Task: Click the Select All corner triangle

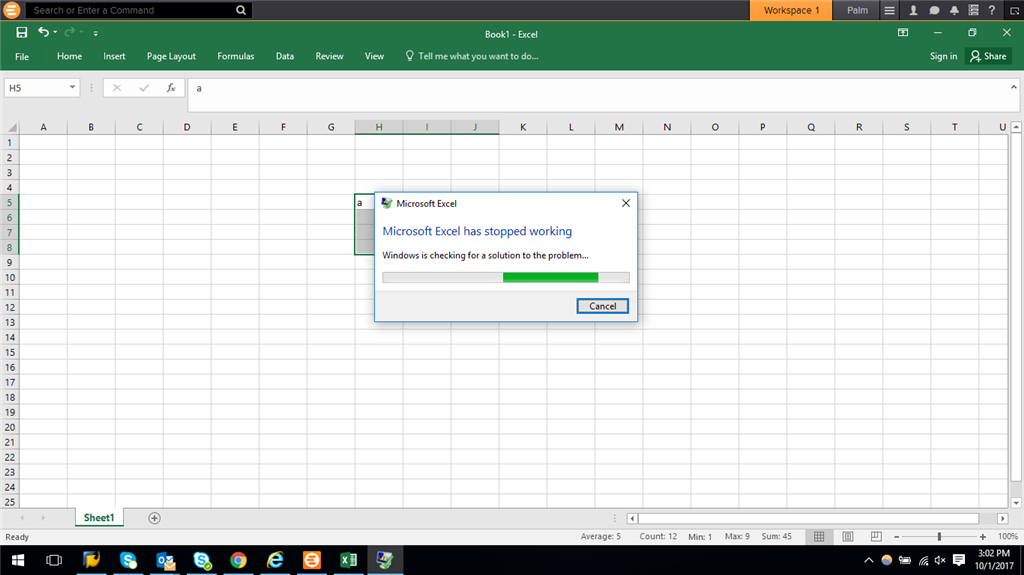Action: pos(11,127)
